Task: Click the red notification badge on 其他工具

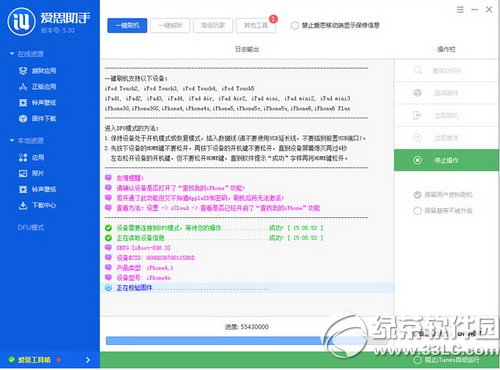Action: 273,19
